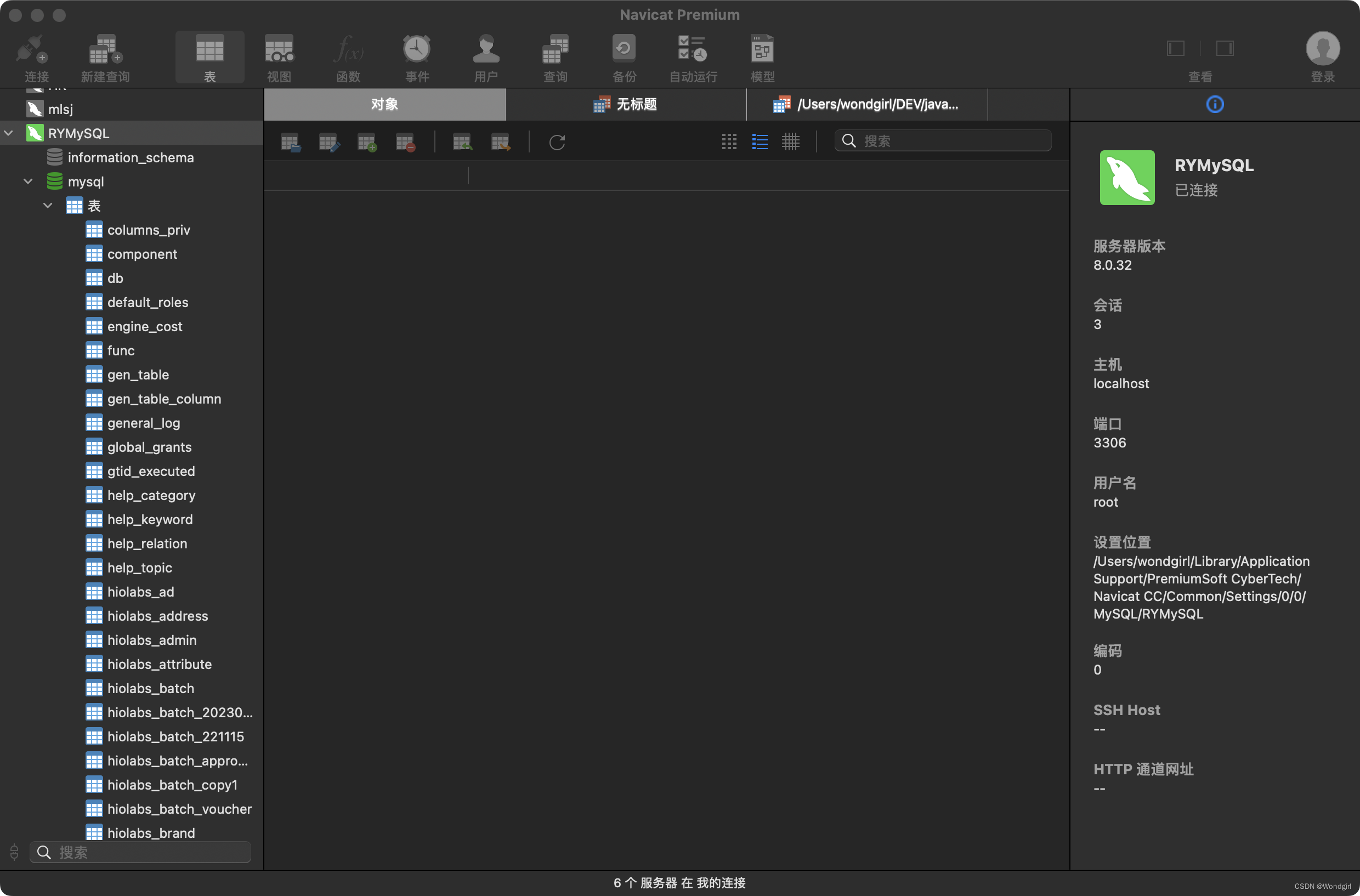Image resolution: width=1360 pixels, height=896 pixels.
Task: Focus the object search field at top
Action: [x=943, y=140]
